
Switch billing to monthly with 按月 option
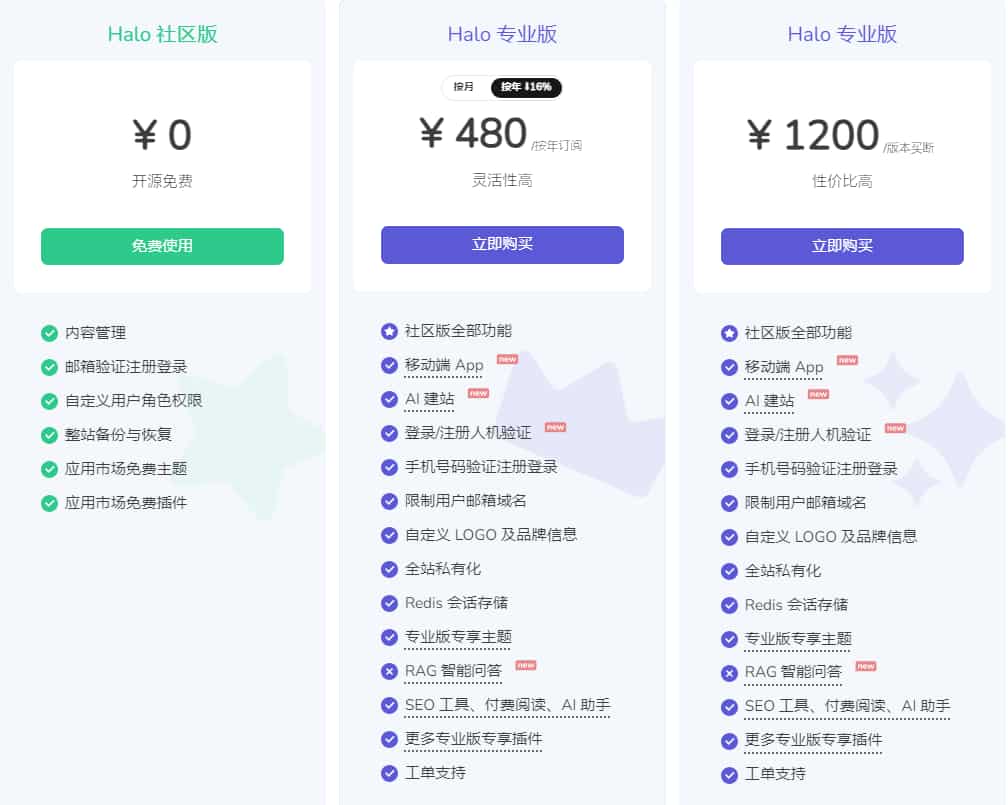pos(464,87)
